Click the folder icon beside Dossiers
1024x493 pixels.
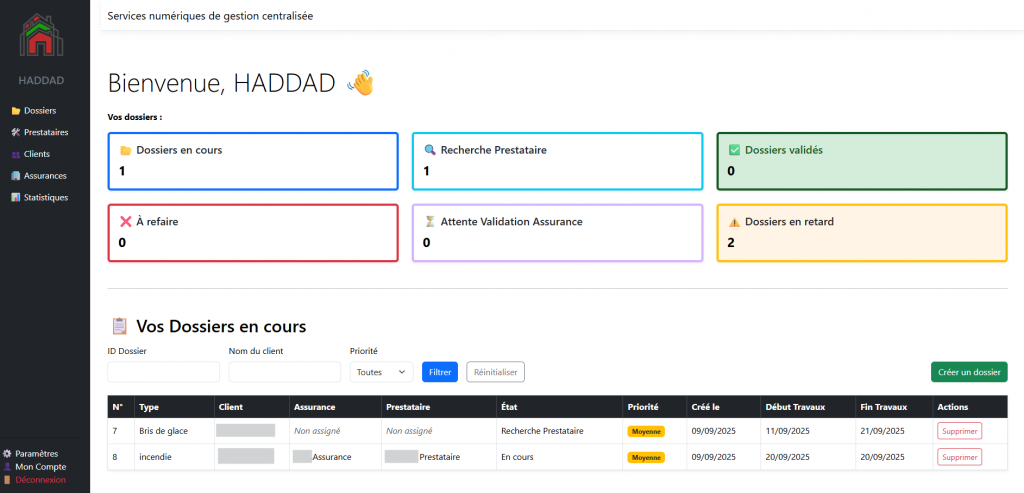coord(15,111)
